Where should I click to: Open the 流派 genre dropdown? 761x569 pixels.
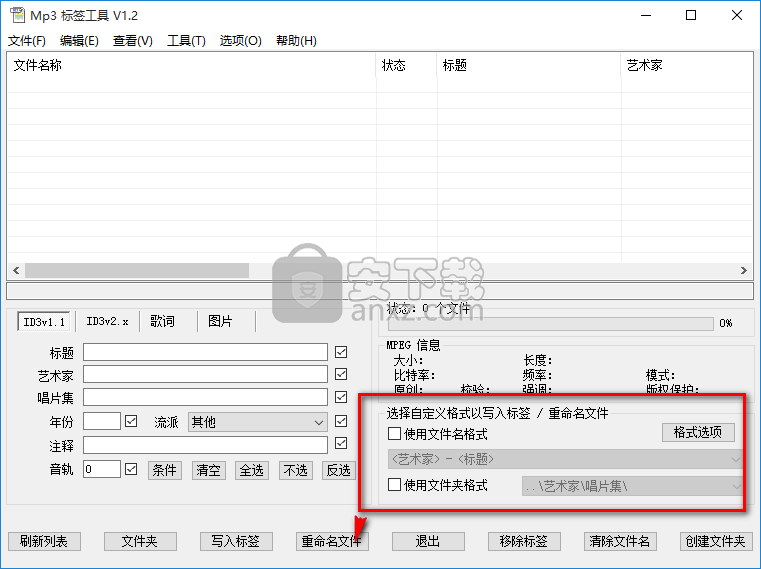click(258, 422)
